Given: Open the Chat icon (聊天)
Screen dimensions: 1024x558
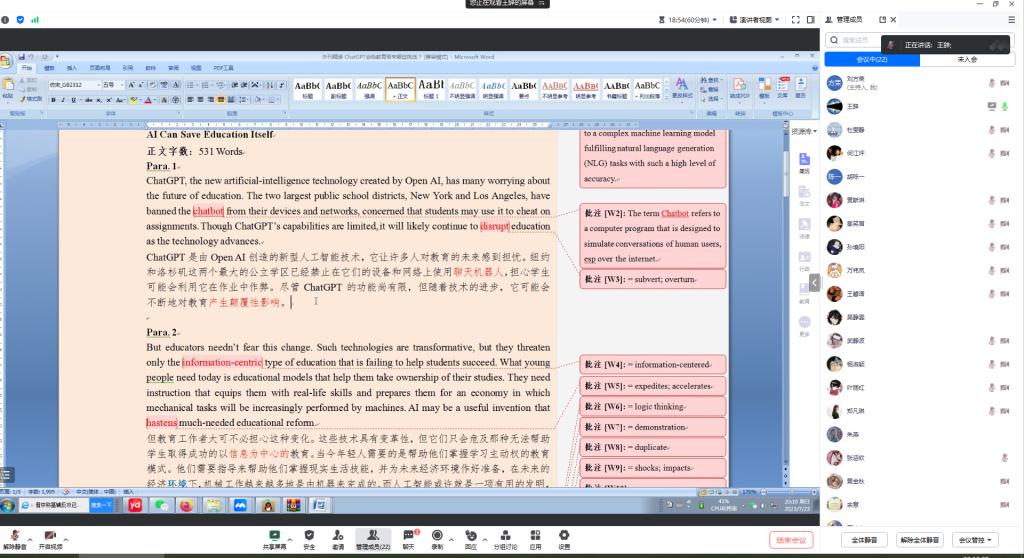Looking at the screenshot, I should coord(408,536).
